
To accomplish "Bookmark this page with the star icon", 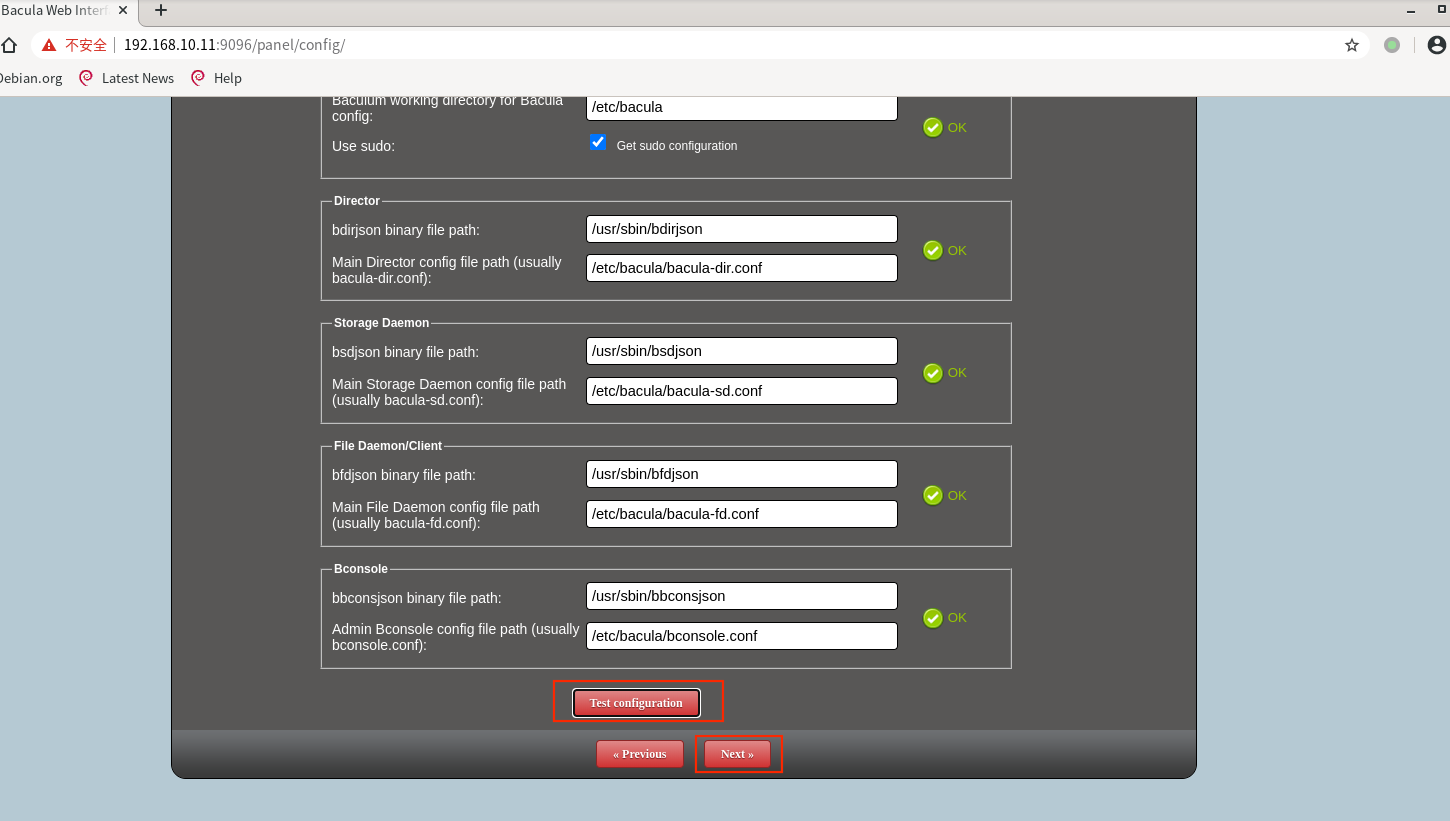I will tap(1352, 45).
